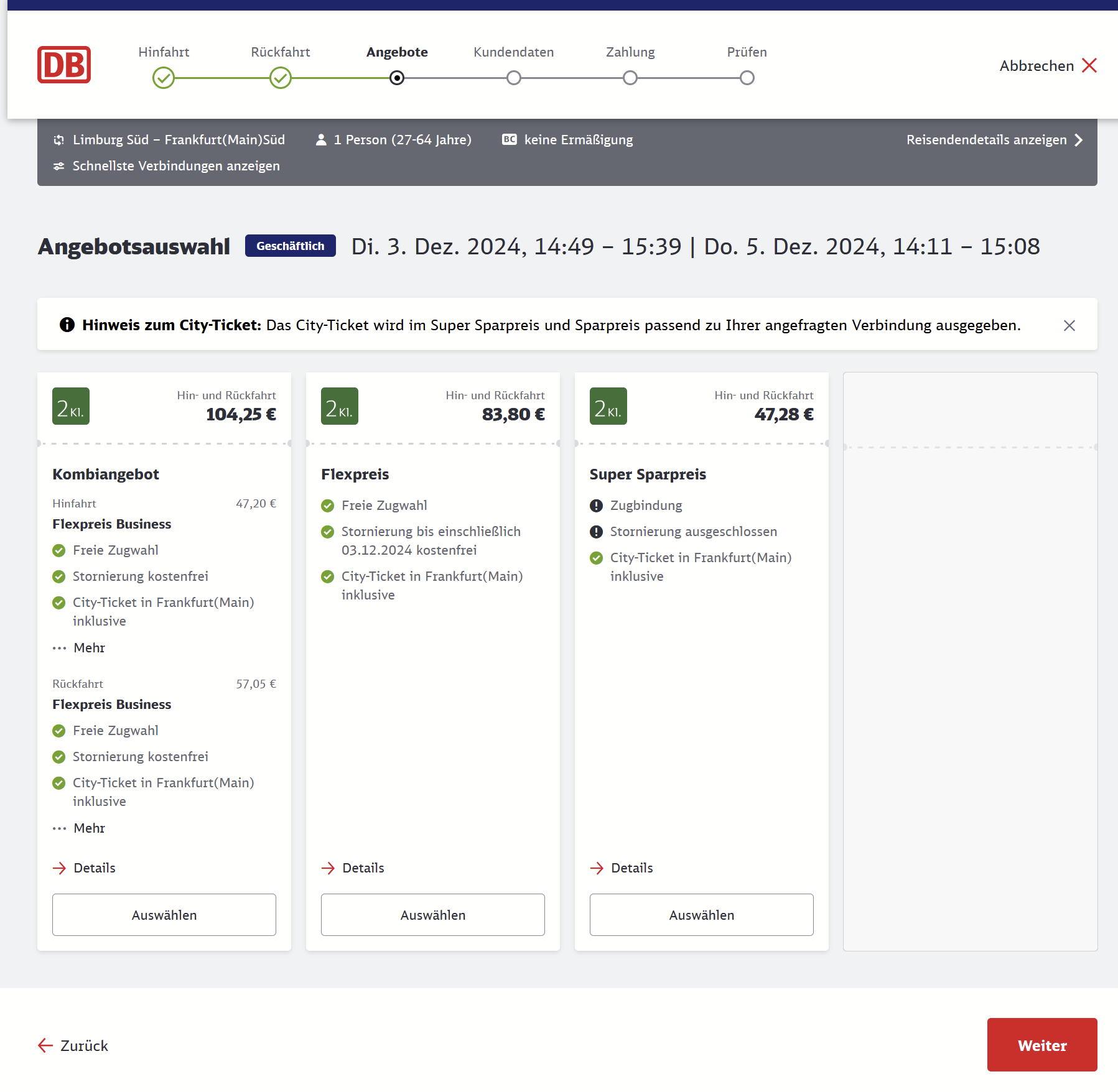
Task: Go to the Zahlung step label
Action: 630,52
